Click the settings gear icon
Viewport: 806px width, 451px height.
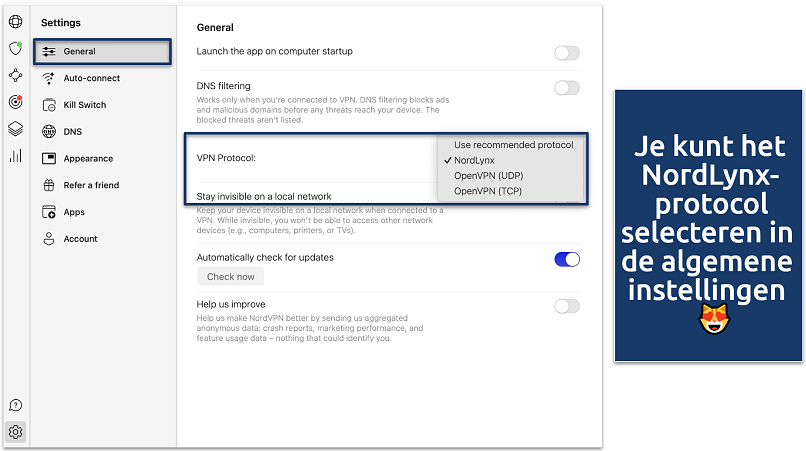pos(15,432)
